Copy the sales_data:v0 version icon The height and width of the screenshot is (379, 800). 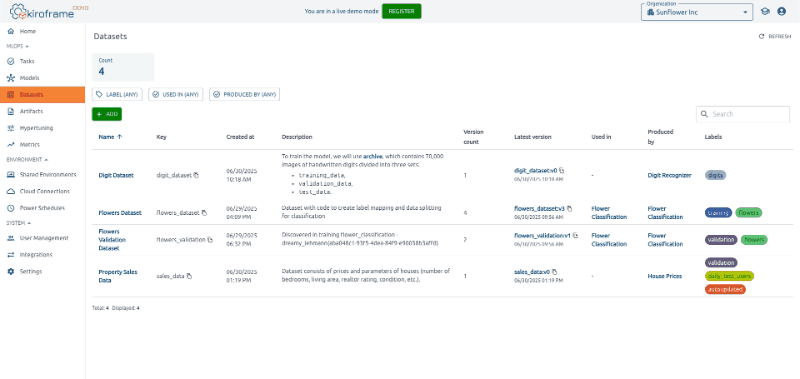(x=555, y=272)
